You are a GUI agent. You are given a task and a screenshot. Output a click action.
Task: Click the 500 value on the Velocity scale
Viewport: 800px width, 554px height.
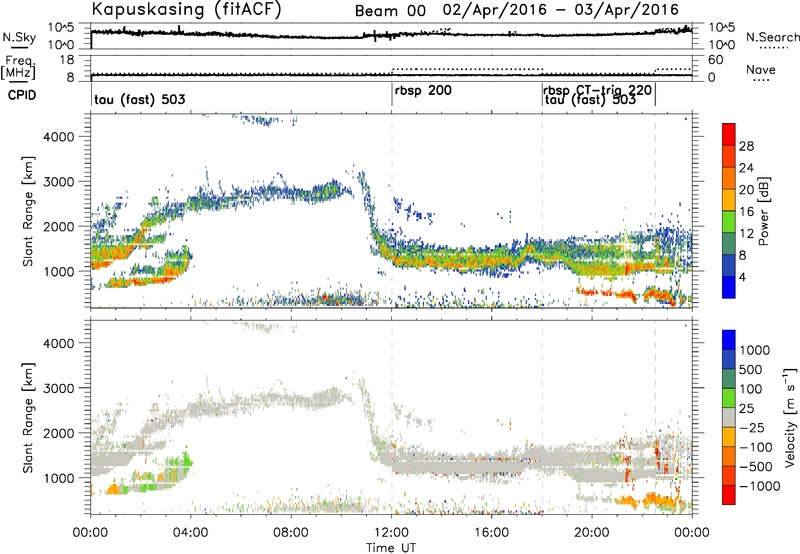[750, 370]
